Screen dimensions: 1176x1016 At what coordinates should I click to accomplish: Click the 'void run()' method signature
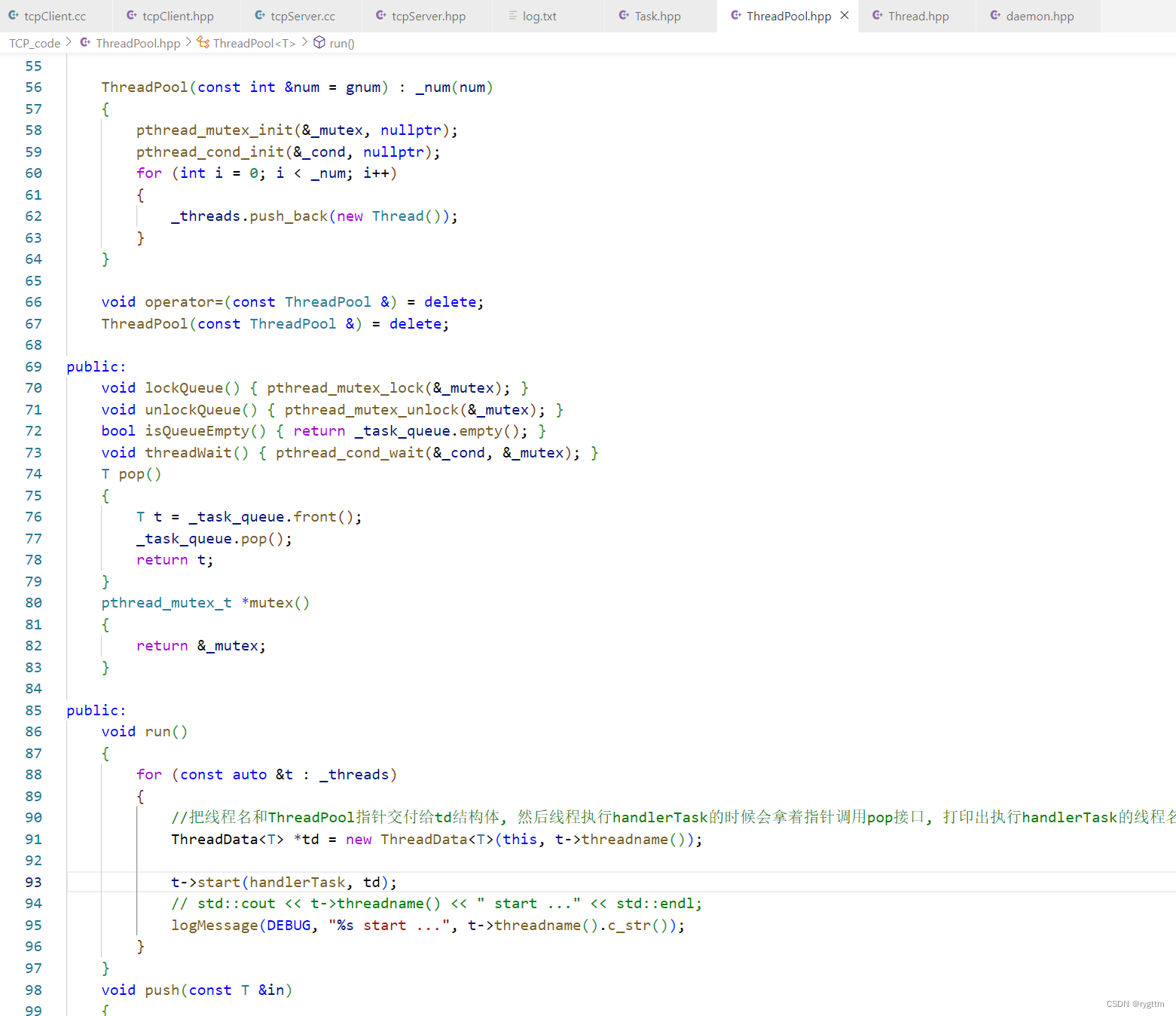click(x=145, y=732)
